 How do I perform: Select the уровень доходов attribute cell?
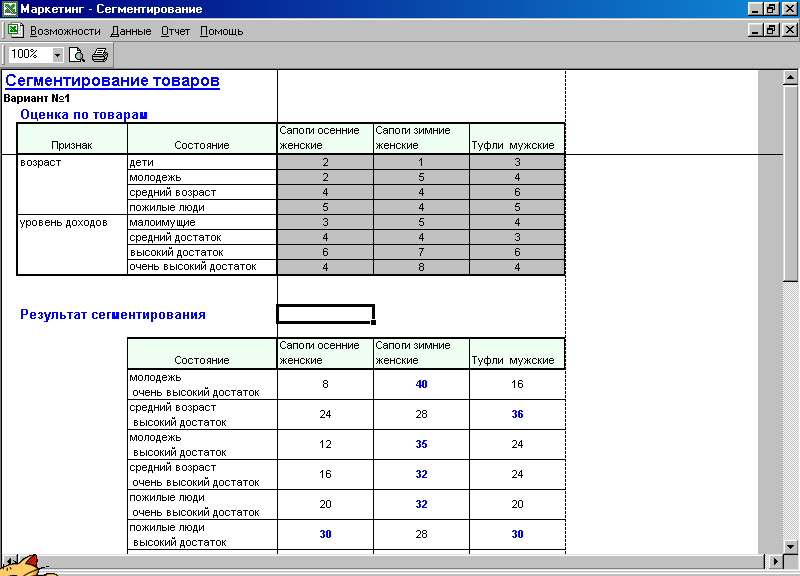(72, 244)
